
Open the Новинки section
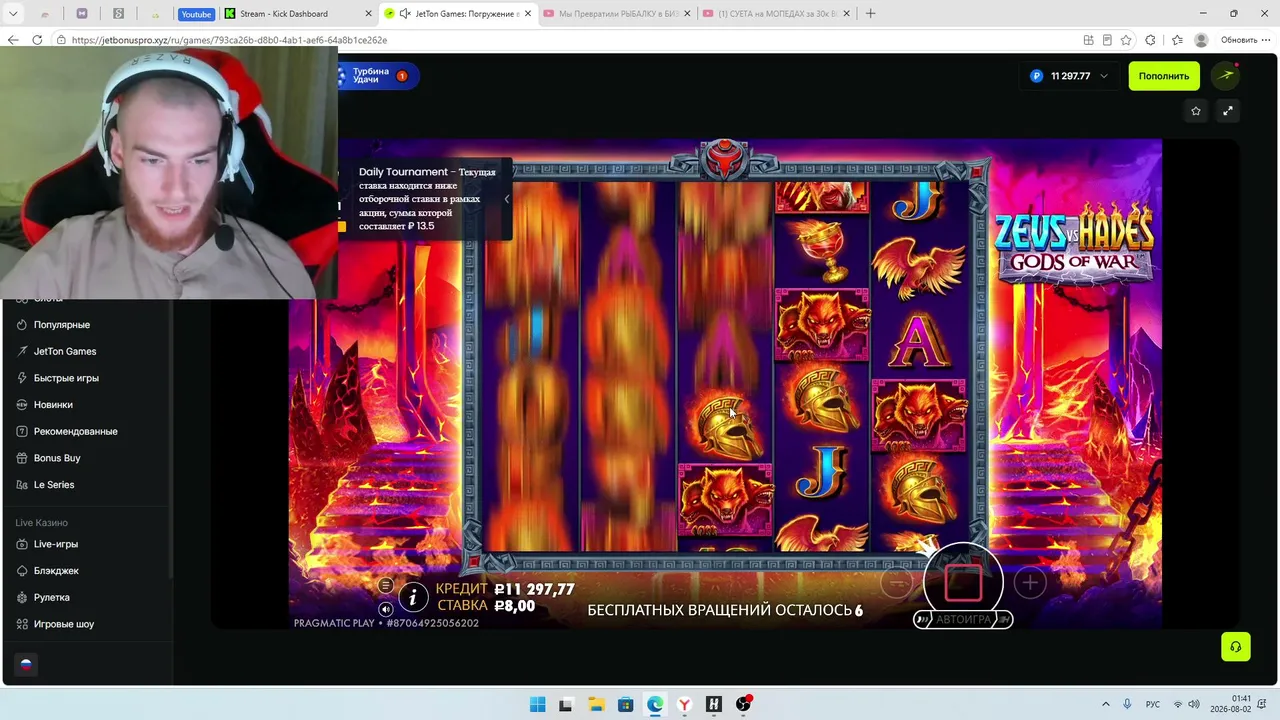click(53, 405)
